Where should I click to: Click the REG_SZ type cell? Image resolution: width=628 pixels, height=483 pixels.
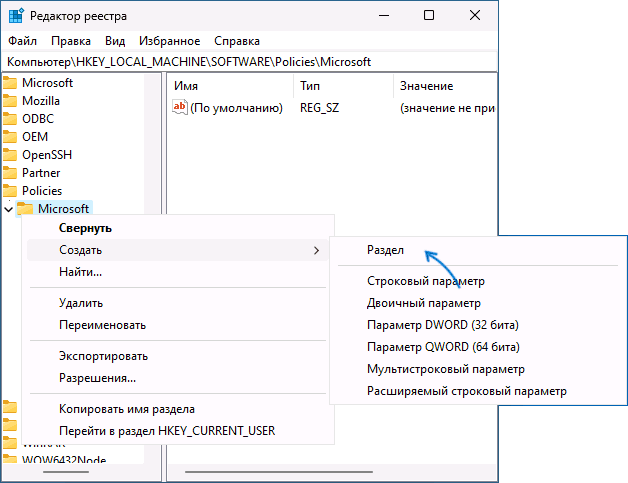pyautogui.click(x=320, y=108)
